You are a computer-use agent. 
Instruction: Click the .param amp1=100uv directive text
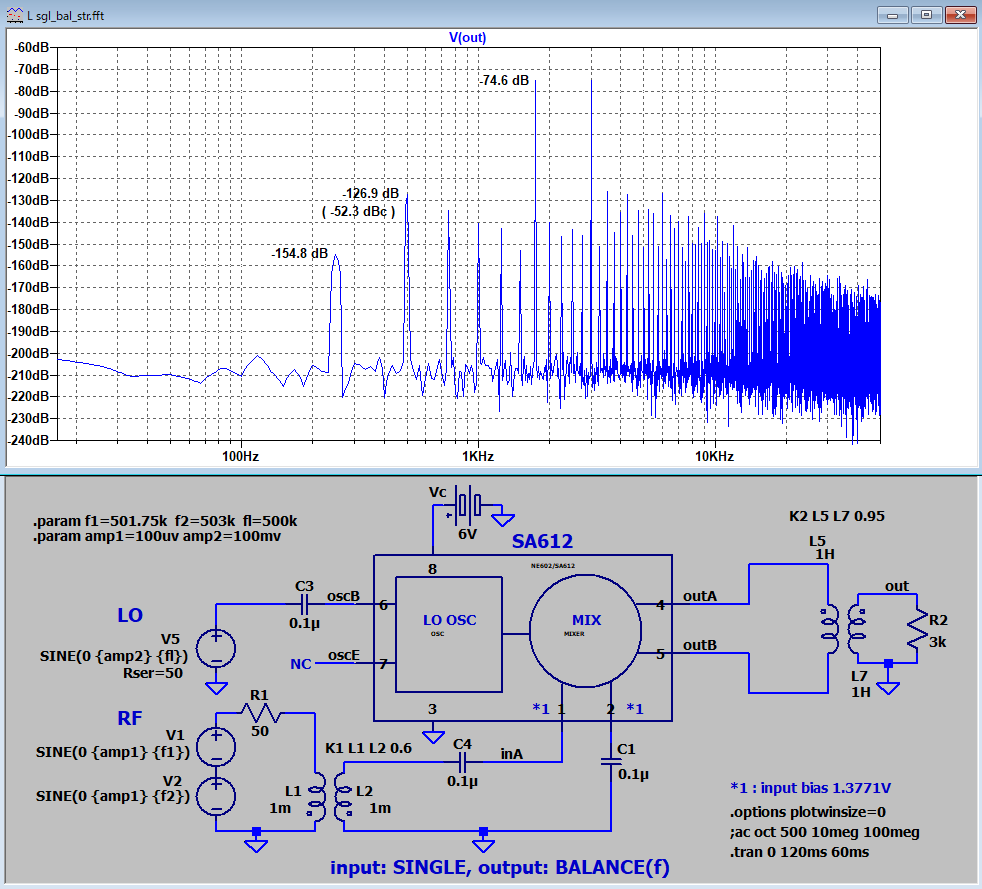tap(157, 537)
